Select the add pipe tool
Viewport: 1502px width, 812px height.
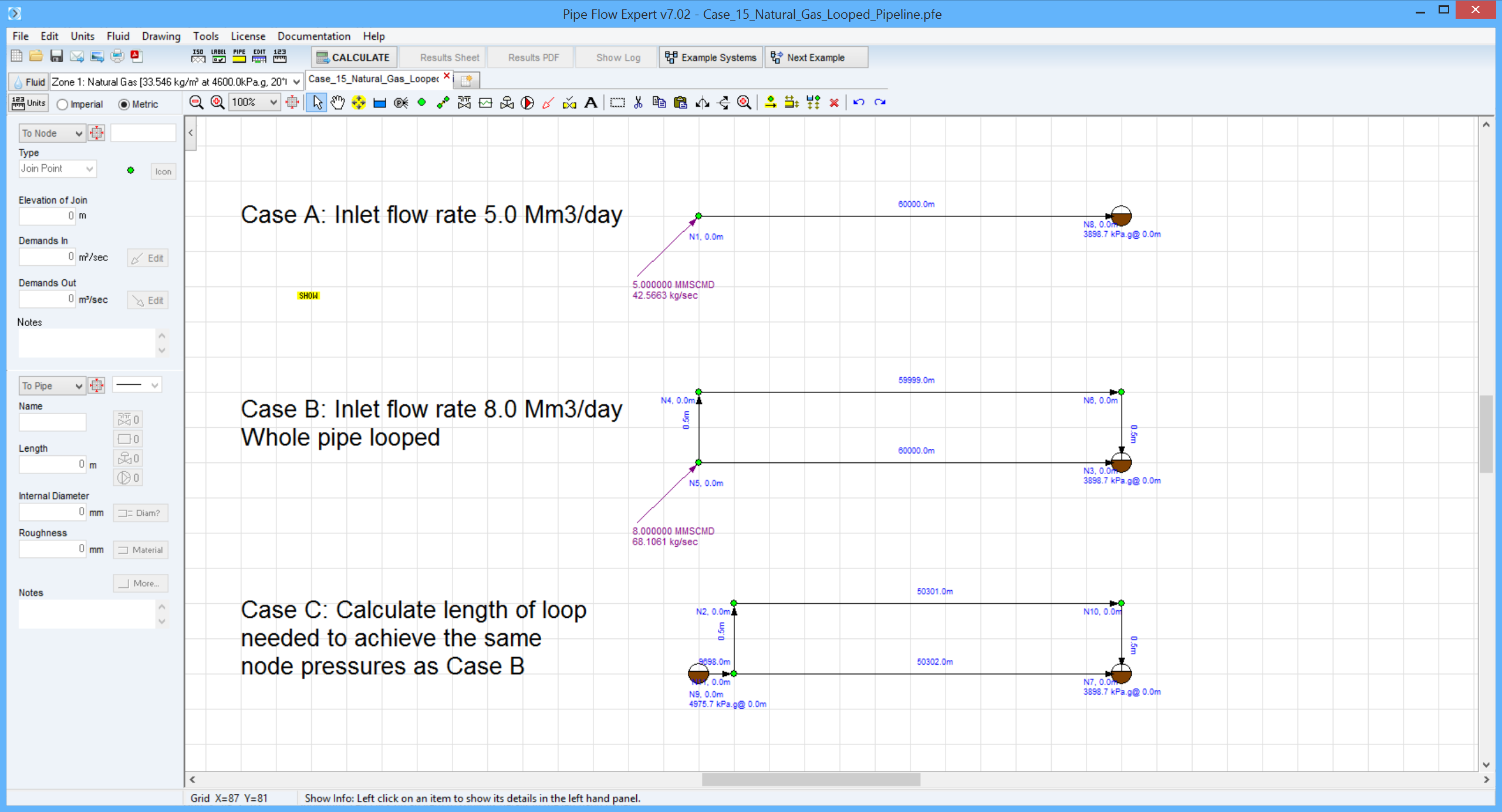pyautogui.click(x=443, y=103)
